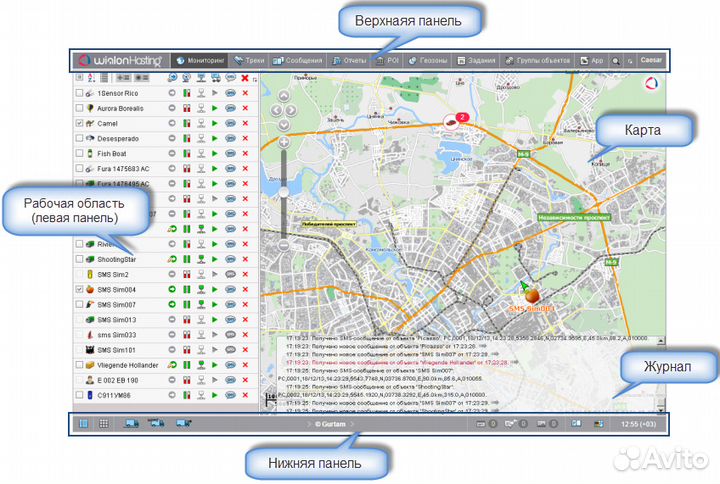Click the search magnifier icon in top panel
This screenshot has height=484, width=720.
615,60
